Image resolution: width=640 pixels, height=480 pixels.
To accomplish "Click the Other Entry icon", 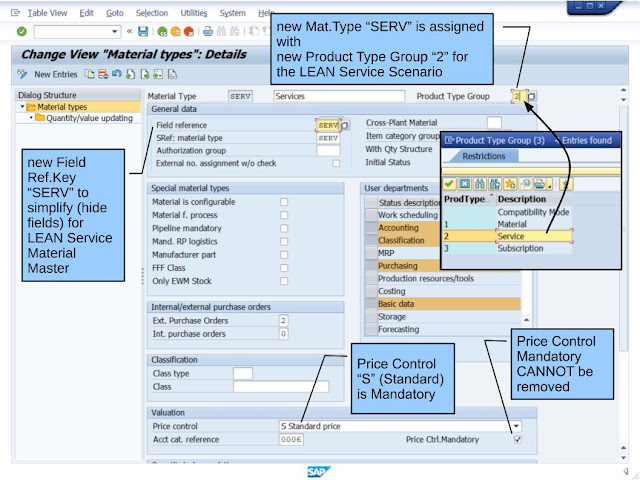I will pyautogui.click(x=158, y=74).
